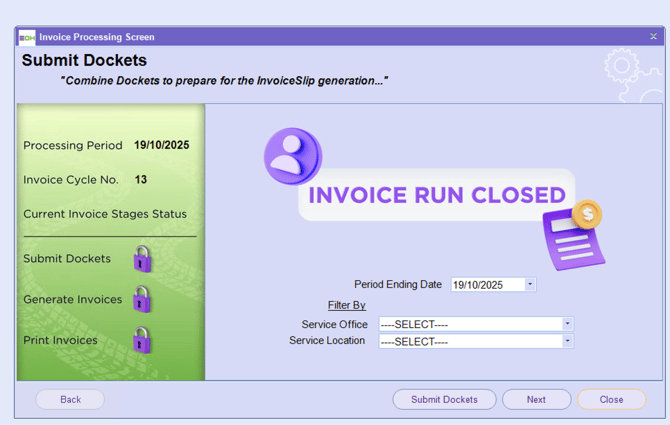Expand the Service Location dropdown

567,341
